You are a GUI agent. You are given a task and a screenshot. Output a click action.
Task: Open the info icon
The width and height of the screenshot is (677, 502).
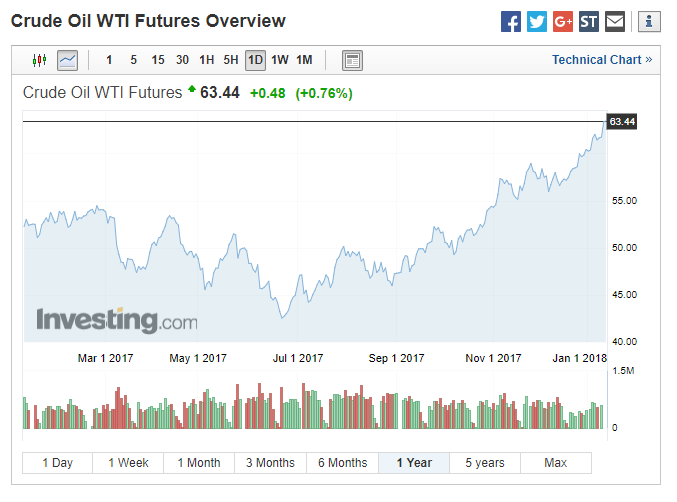pyautogui.click(x=649, y=21)
